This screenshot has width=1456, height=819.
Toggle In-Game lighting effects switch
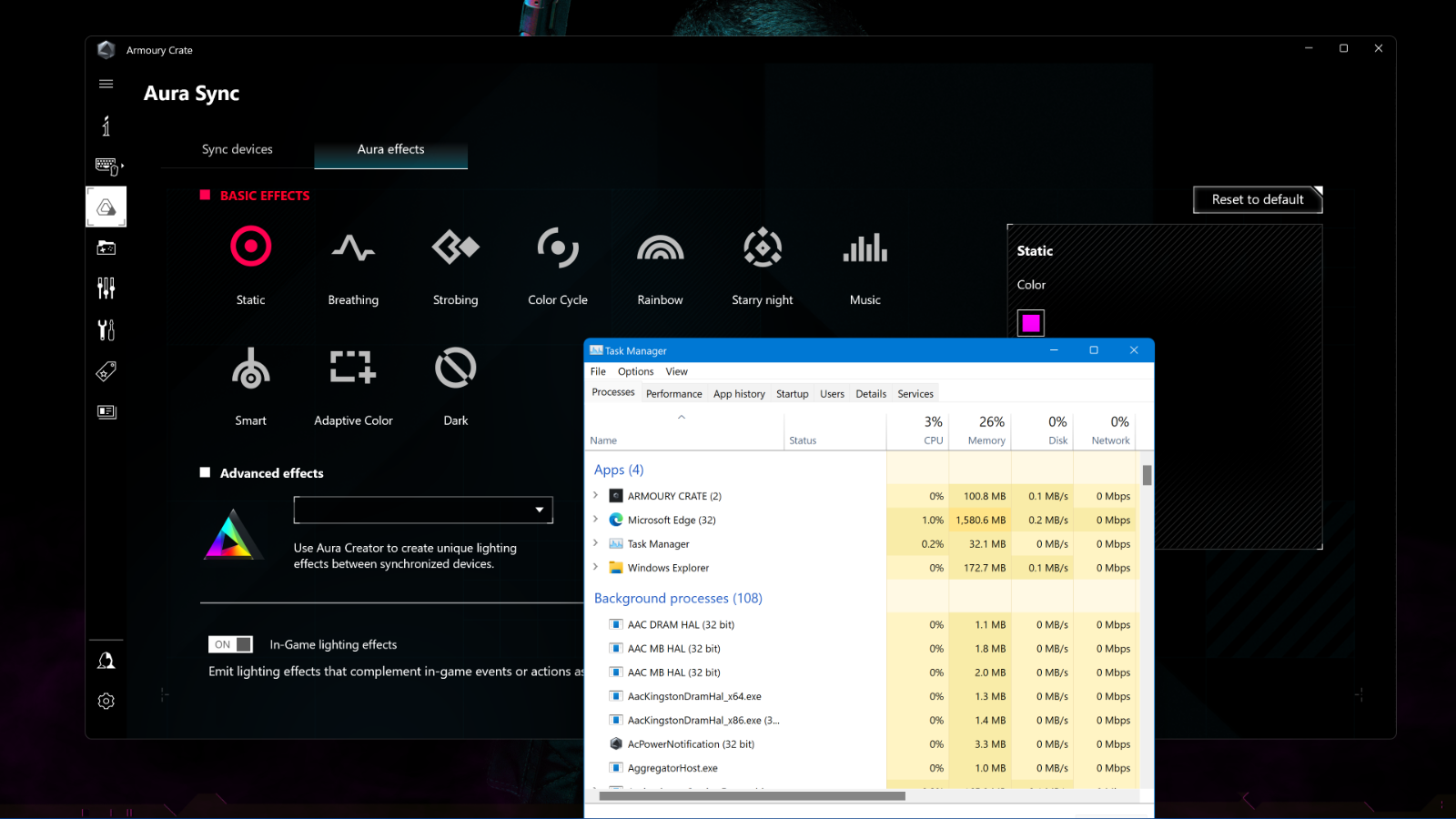coord(230,644)
